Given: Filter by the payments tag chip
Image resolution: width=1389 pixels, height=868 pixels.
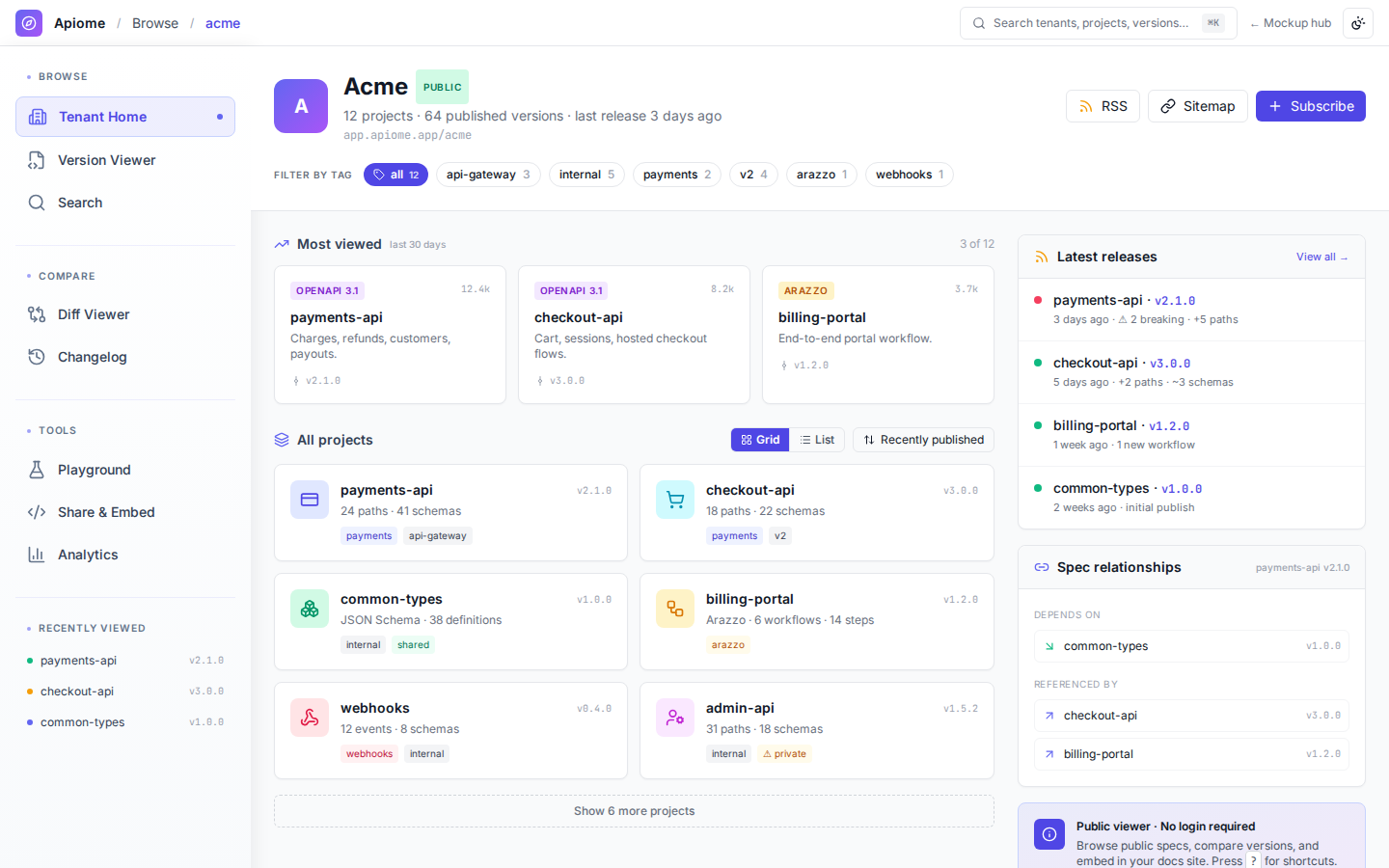Looking at the screenshot, I should [x=677, y=175].
